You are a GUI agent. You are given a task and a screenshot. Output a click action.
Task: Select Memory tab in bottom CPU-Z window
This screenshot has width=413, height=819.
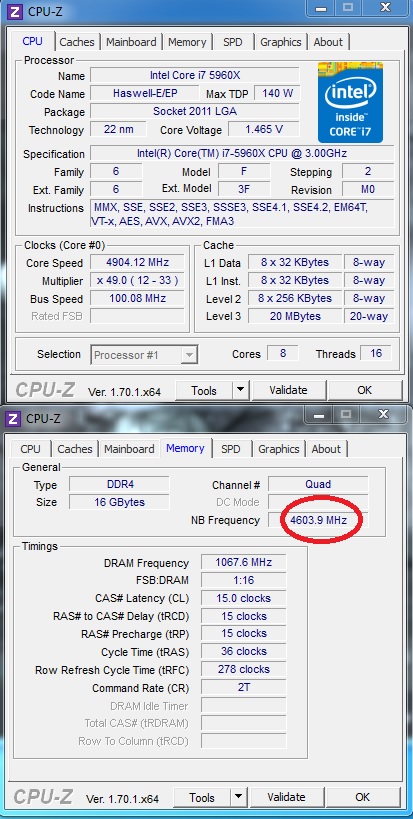(185, 448)
